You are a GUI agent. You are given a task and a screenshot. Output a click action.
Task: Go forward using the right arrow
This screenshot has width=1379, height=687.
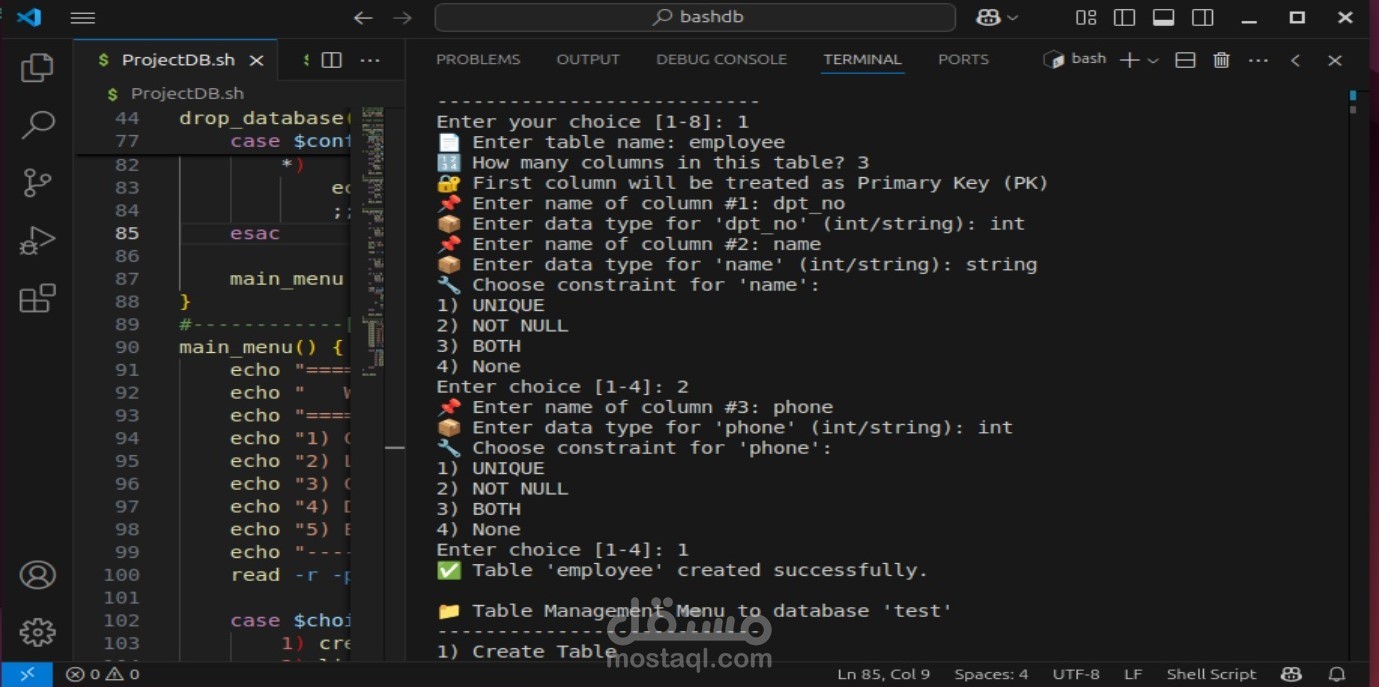pos(402,18)
